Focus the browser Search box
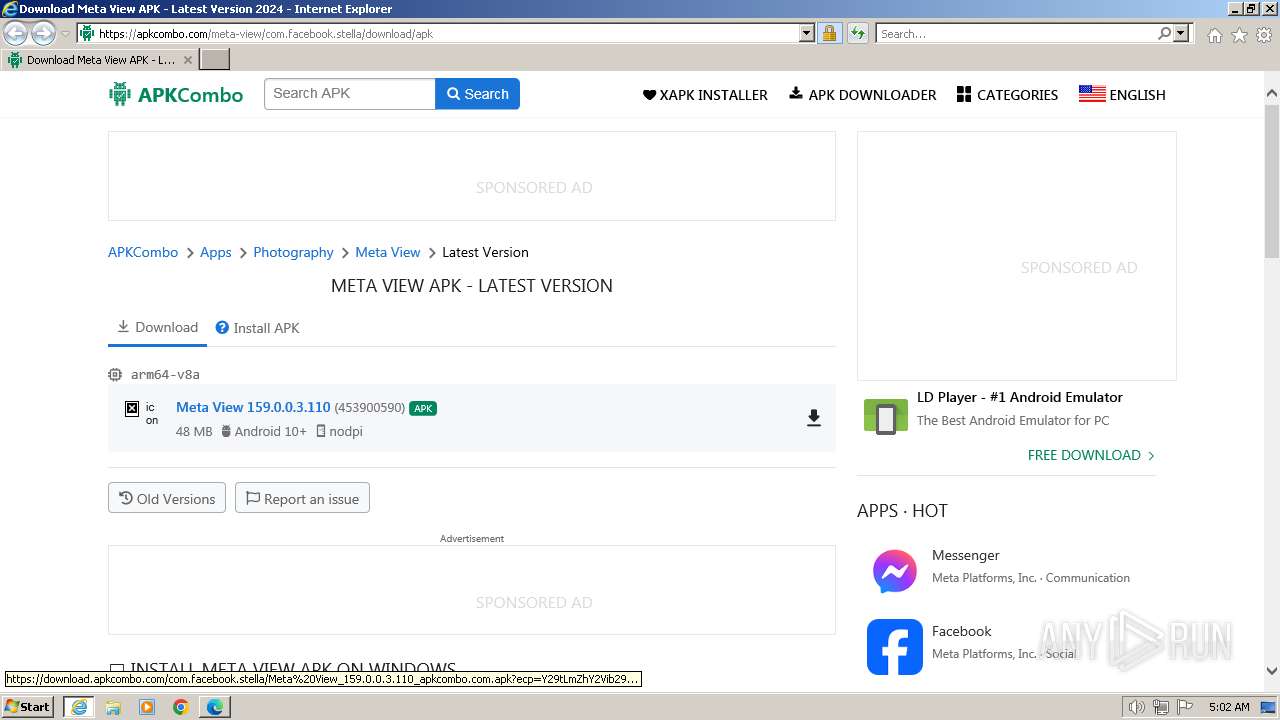The height and width of the screenshot is (720, 1280). coord(1017,33)
